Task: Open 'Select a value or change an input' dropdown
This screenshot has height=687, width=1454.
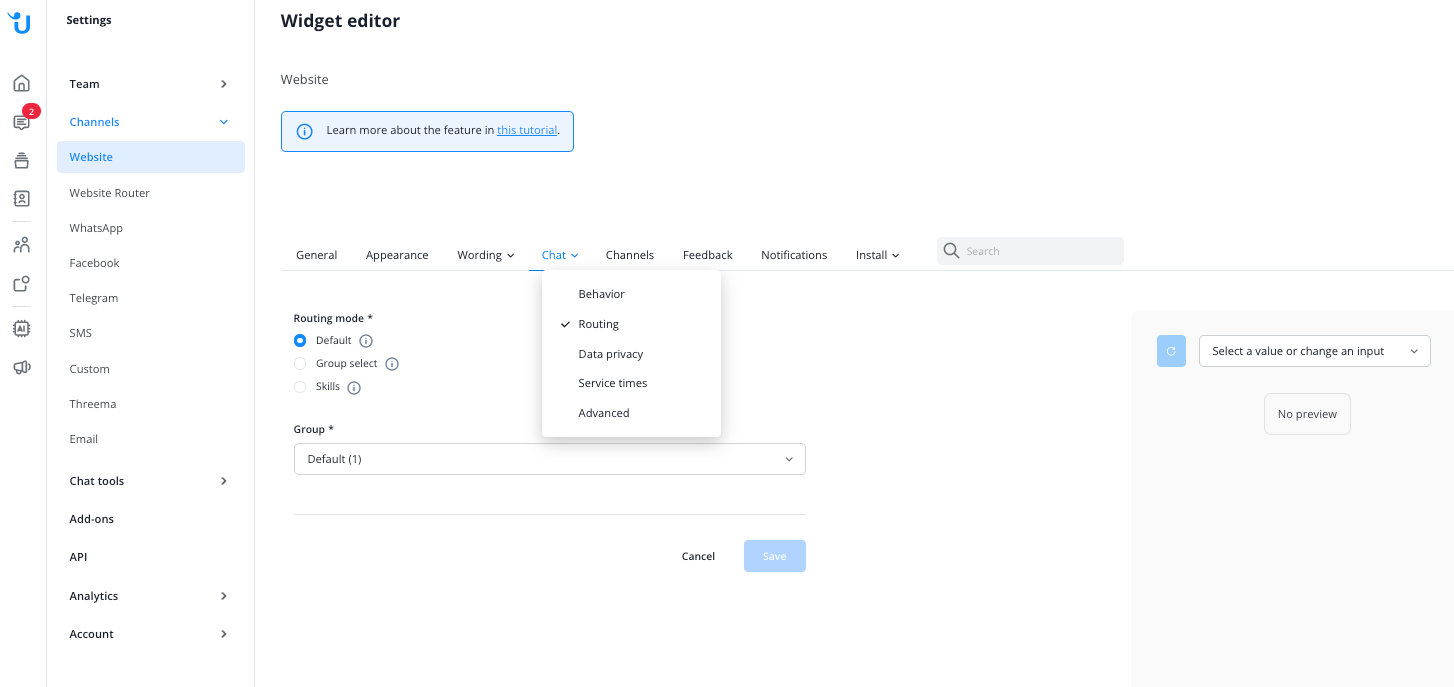Action: click(1314, 351)
